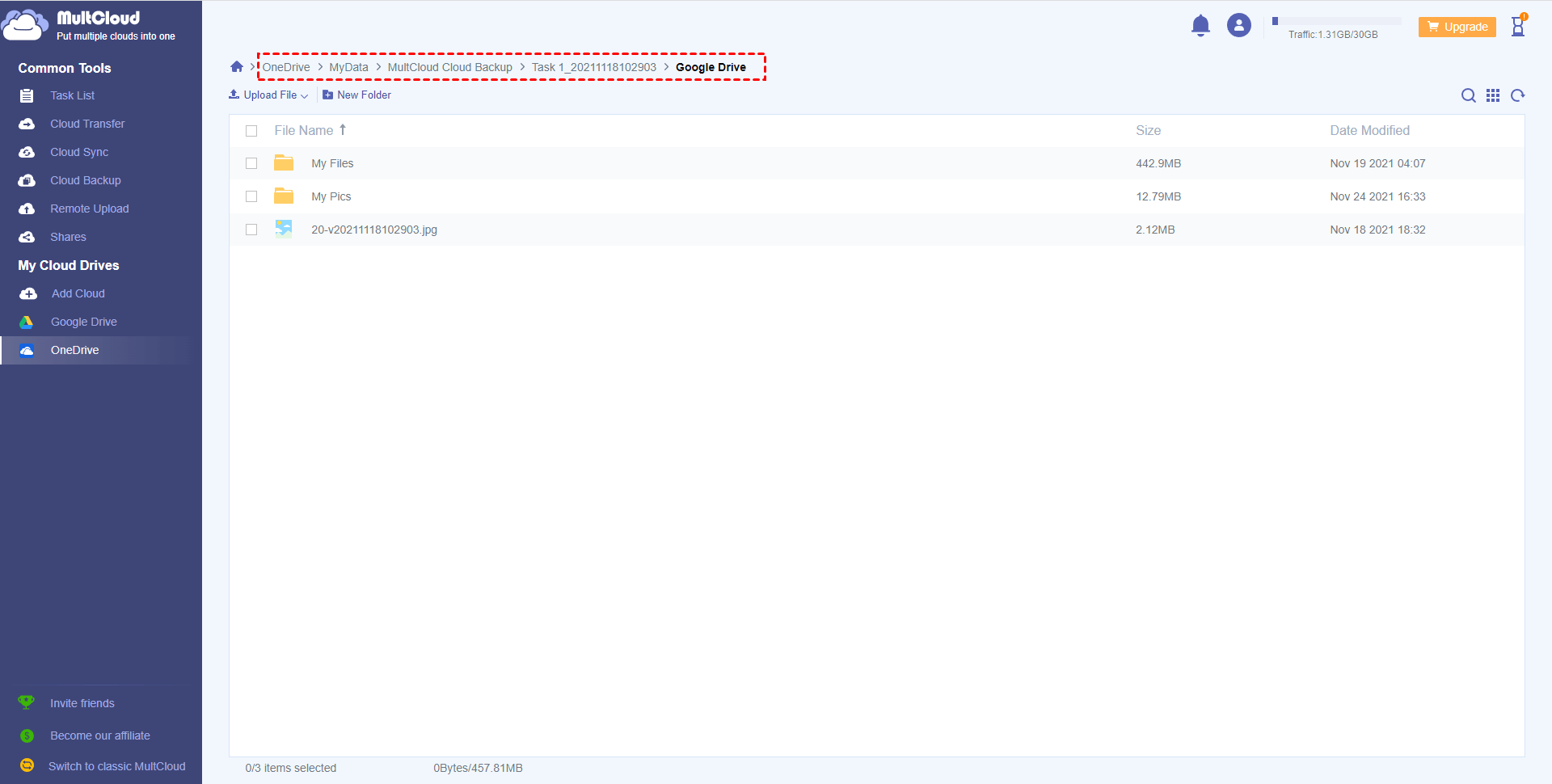Click the Google Drive logo icon
1552x784 pixels.
click(27, 322)
